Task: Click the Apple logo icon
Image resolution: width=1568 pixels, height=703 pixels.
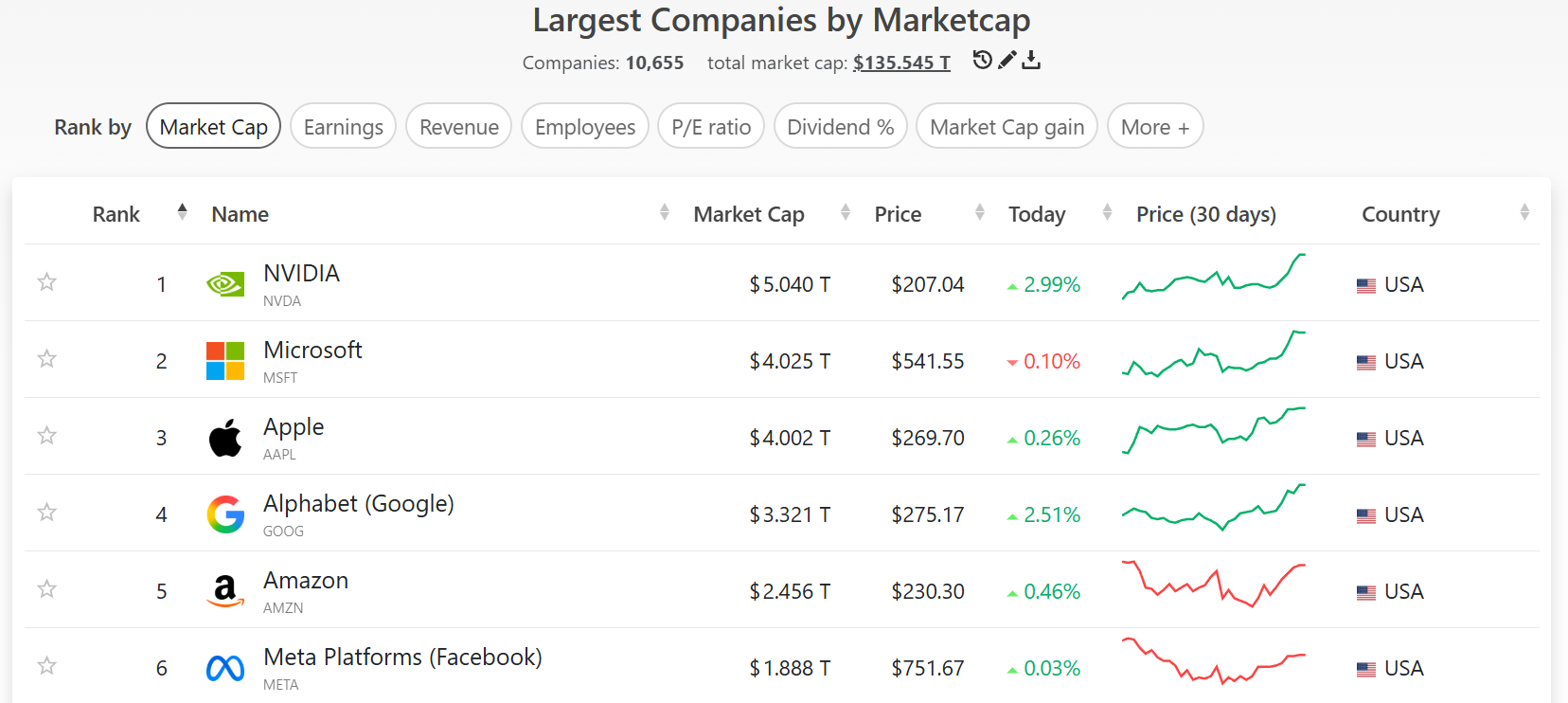Action: coord(225,438)
